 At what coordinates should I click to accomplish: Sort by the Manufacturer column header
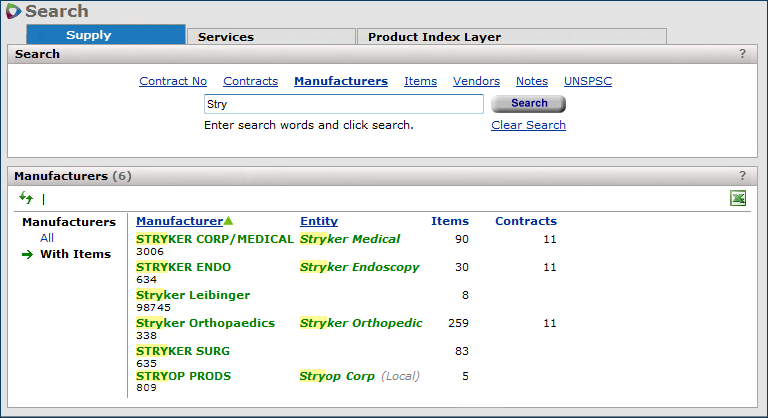tap(179, 221)
